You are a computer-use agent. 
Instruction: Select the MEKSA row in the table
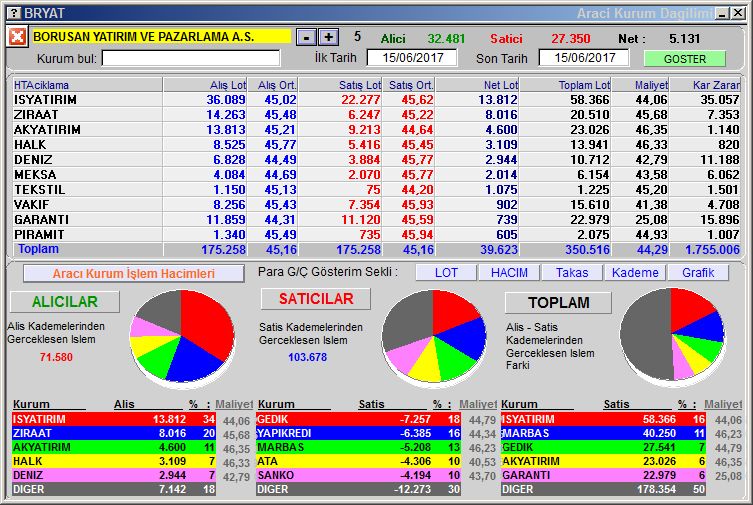click(376, 175)
